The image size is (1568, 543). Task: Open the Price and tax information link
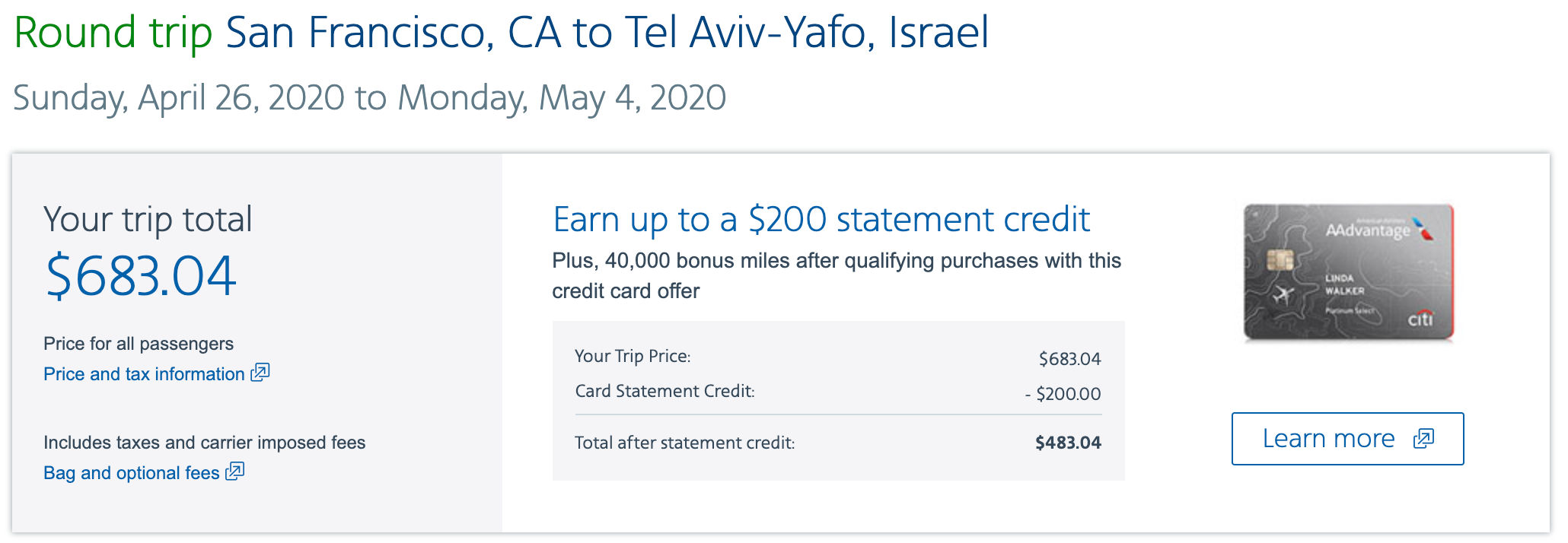(144, 374)
